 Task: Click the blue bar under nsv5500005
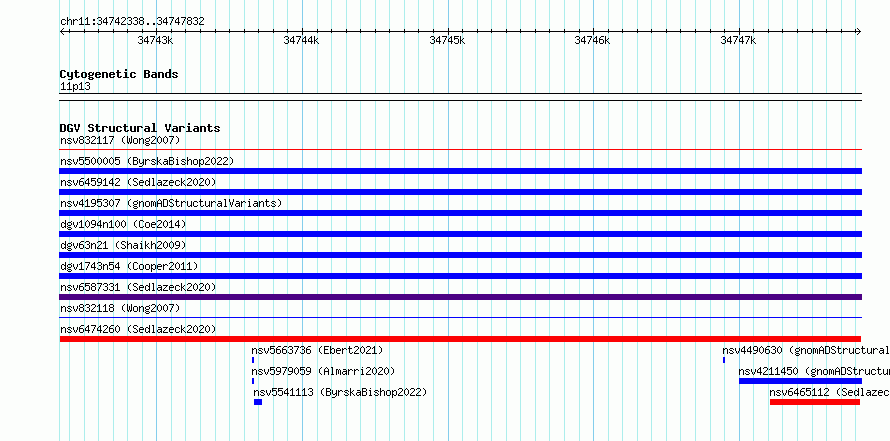point(461,171)
